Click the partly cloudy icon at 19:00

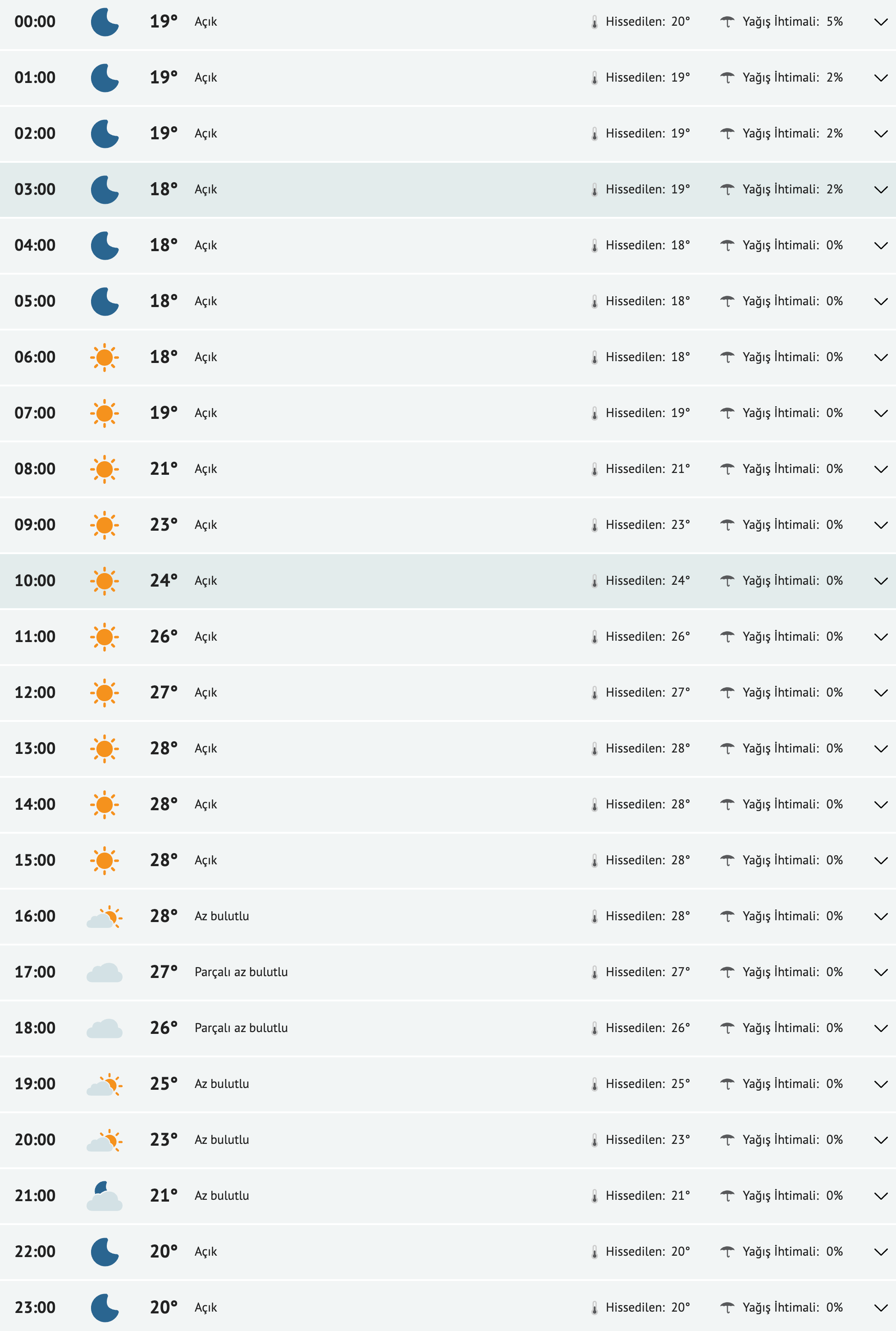pos(105,1084)
